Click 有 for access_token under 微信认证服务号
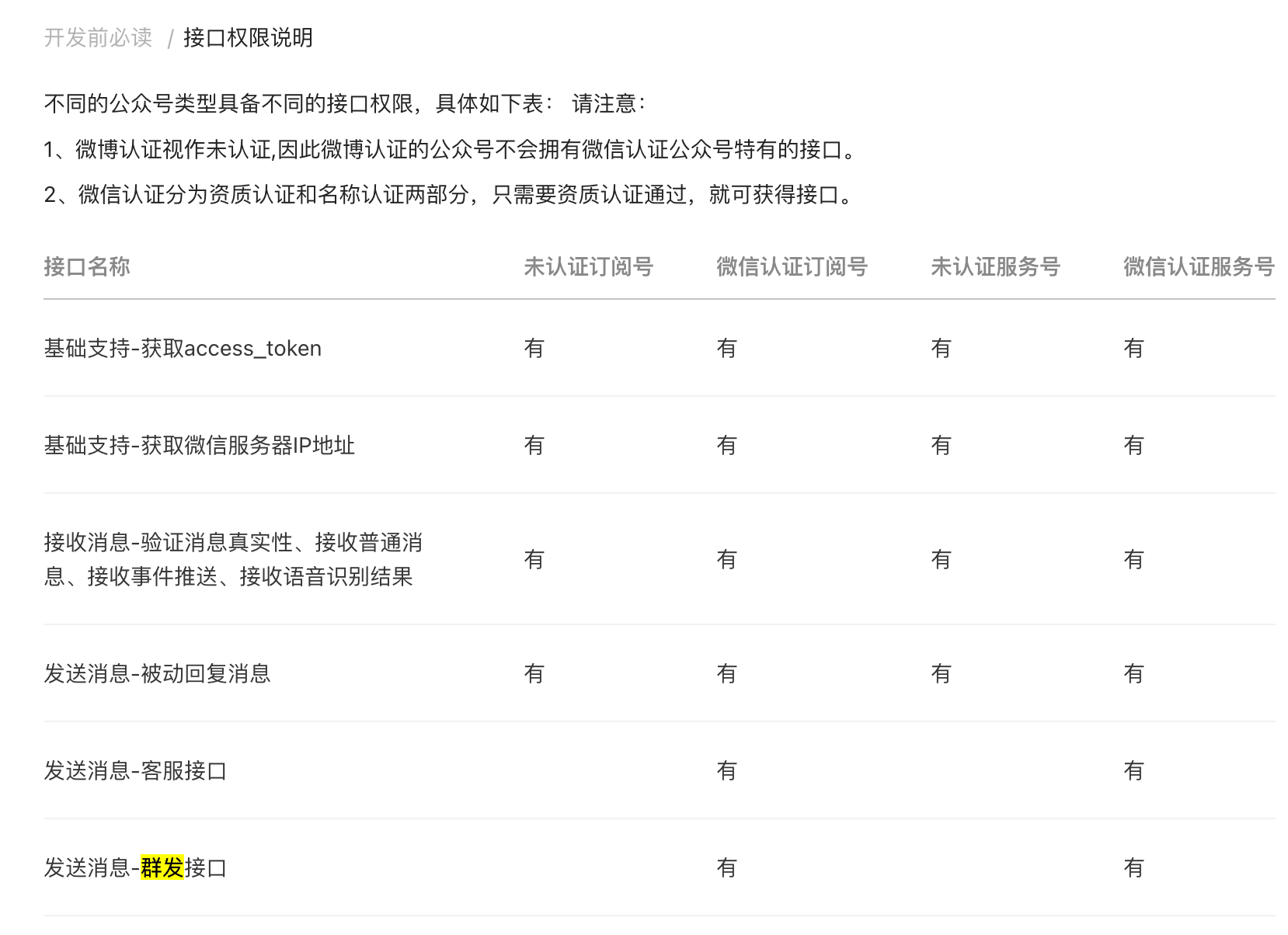 point(1133,348)
